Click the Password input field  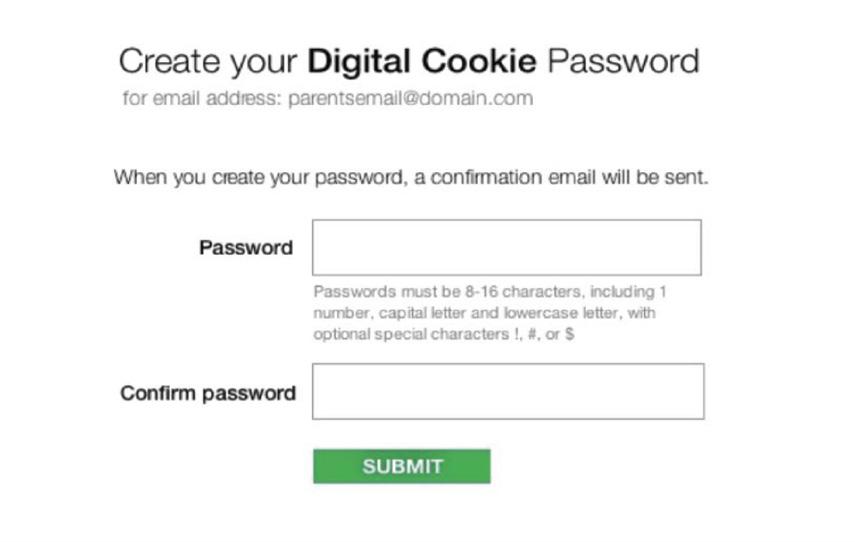click(506, 247)
